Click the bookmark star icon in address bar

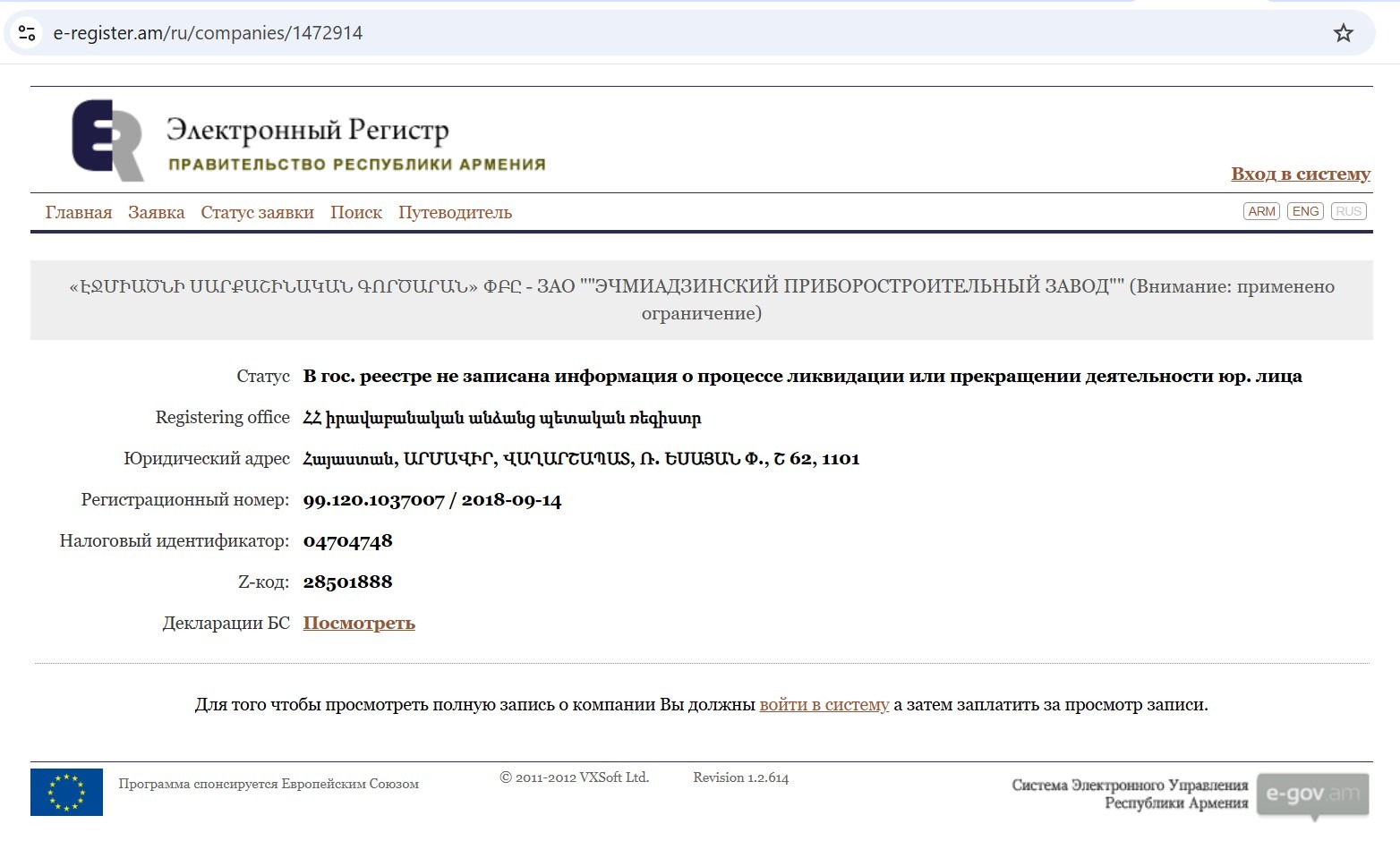click(1343, 33)
